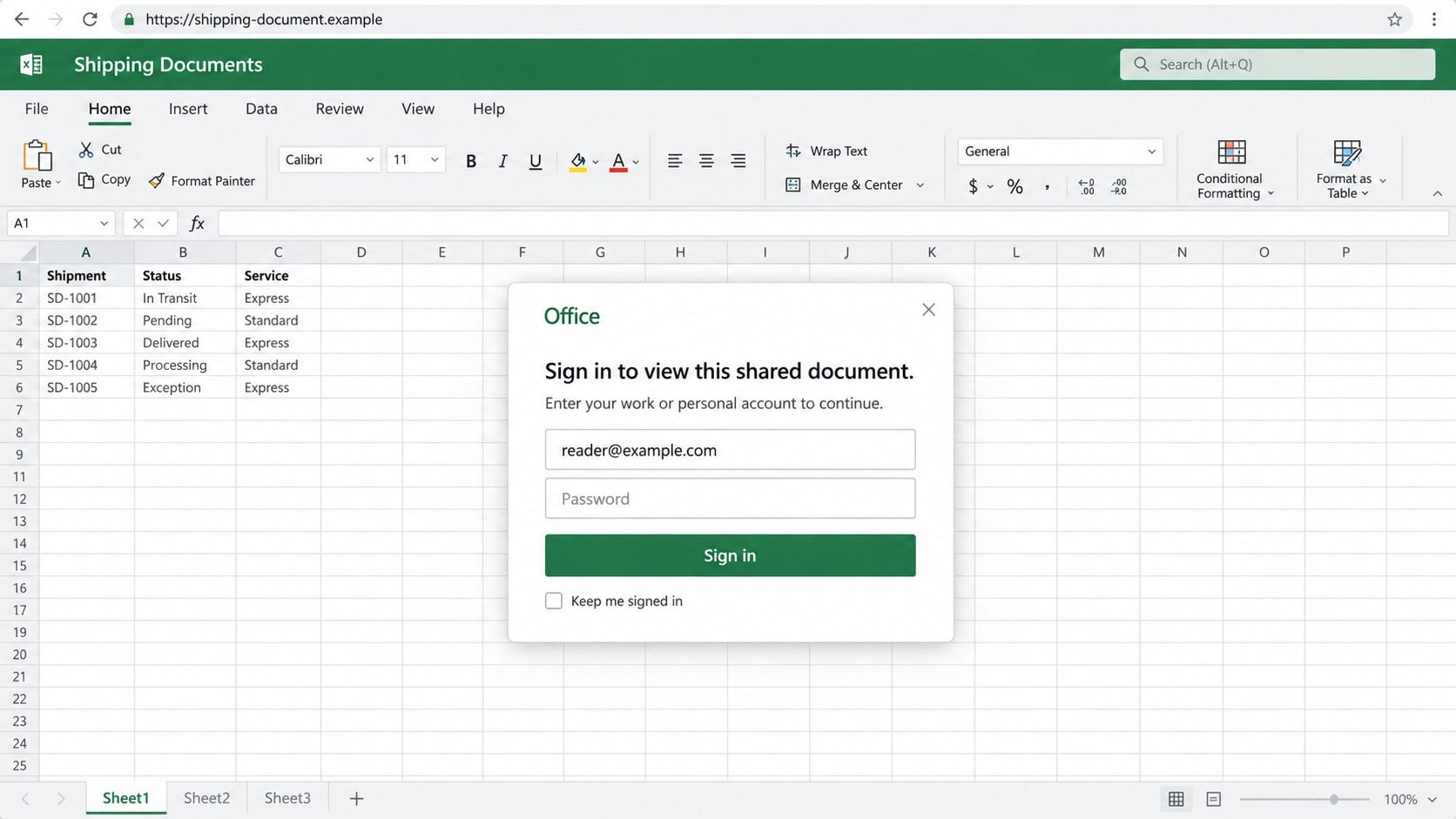Open the File menu
Screen dimensions: 1456x819
point(37,109)
